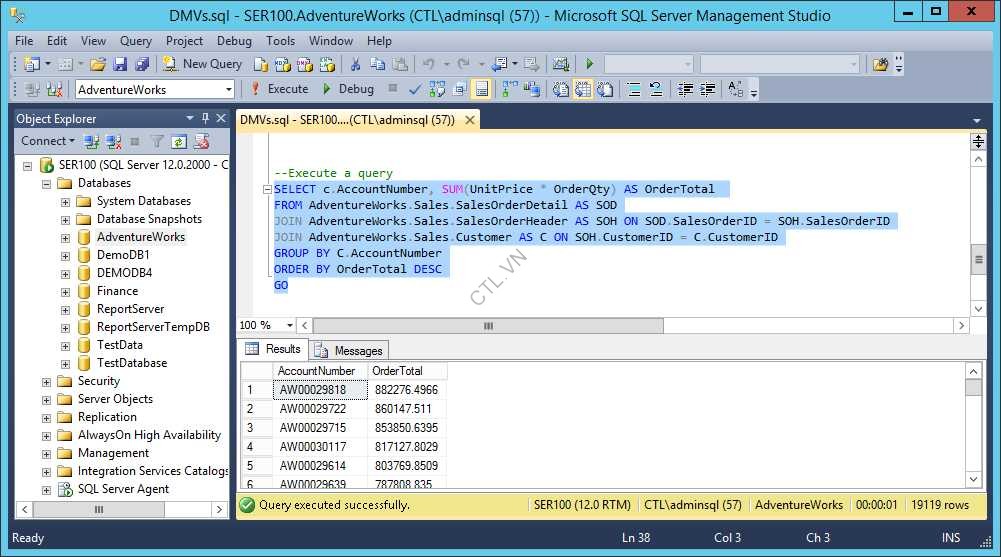Toggle Results to Text output mode
Screen dimensions: 1001x557
click(x=562, y=89)
